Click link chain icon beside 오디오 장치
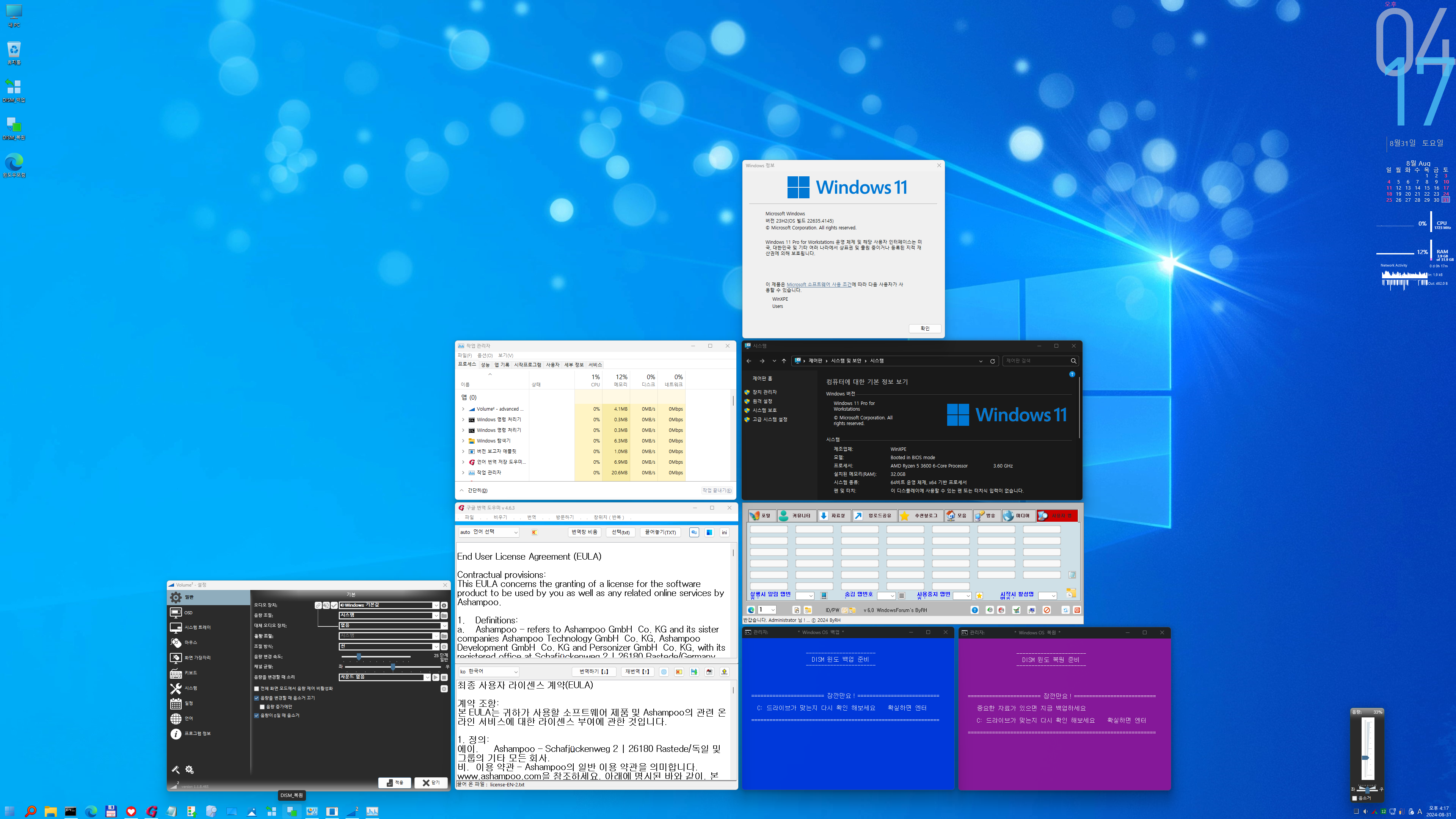Image resolution: width=1456 pixels, height=819 pixels. coord(318,606)
